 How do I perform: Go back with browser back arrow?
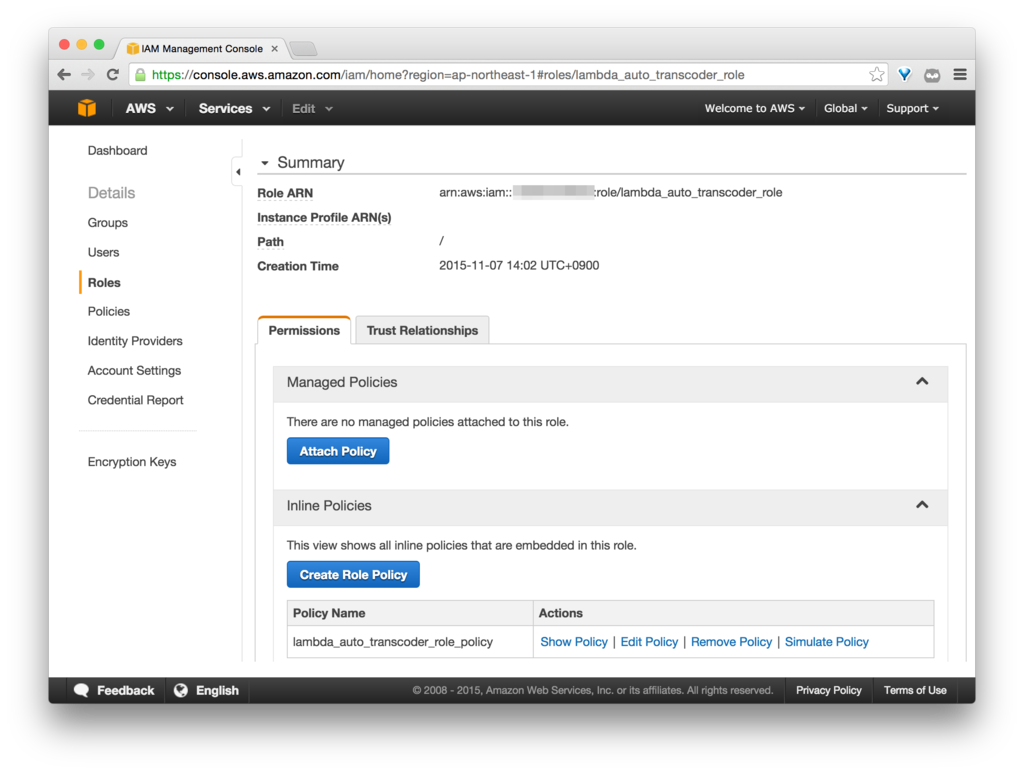pos(64,74)
